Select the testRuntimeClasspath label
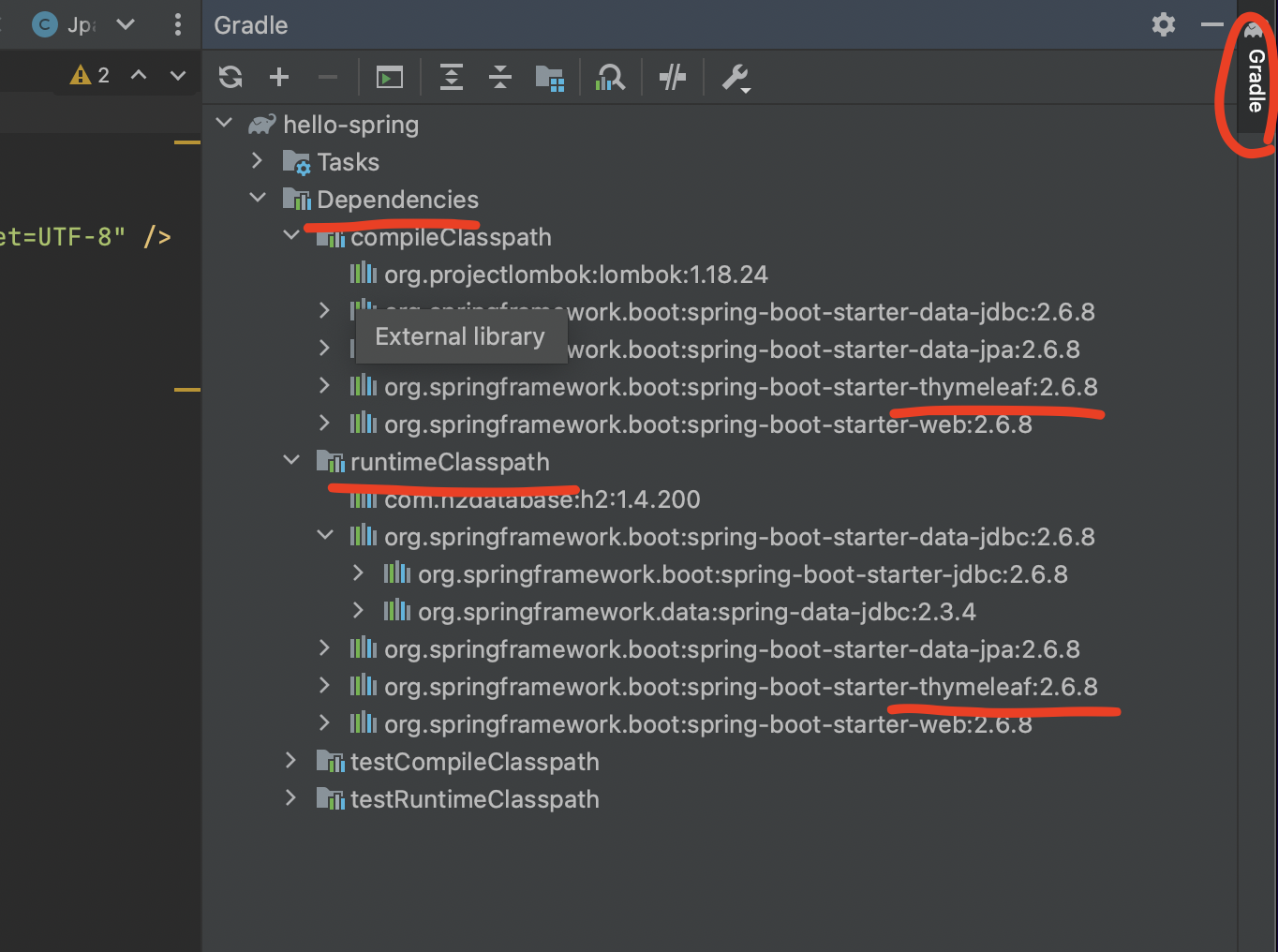The width and height of the screenshot is (1278, 952). click(475, 799)
